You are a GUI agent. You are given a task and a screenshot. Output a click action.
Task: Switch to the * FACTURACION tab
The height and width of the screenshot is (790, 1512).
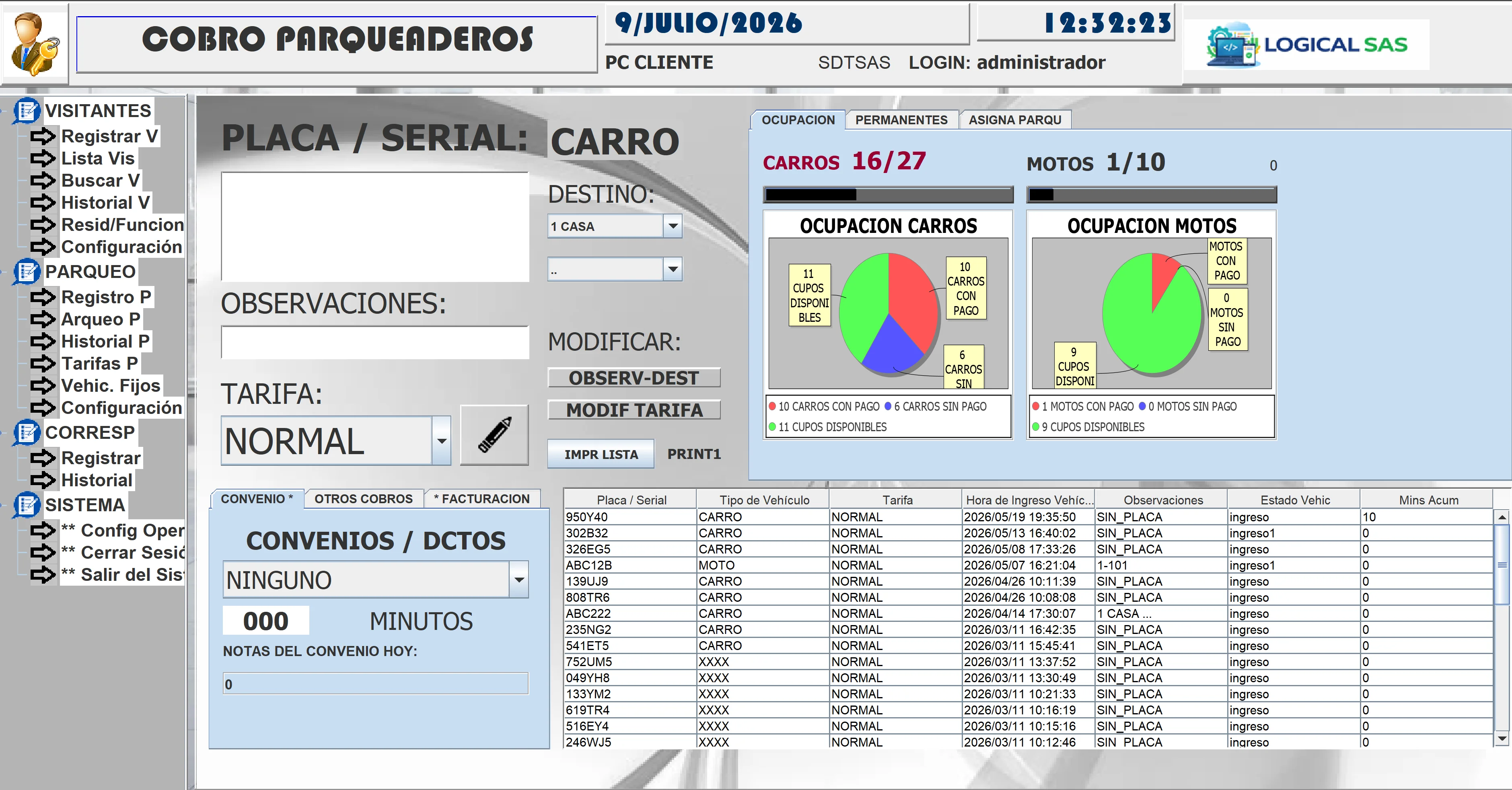click(x=481, y=499)
